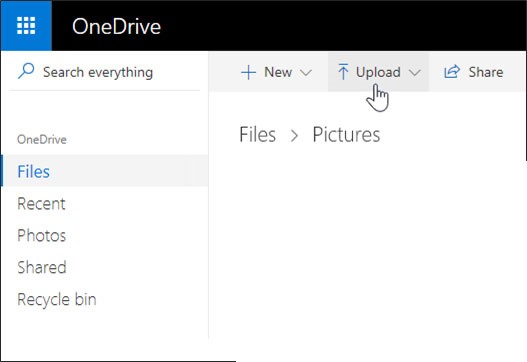
Task: Open Recycle bin in the sidebar
Action: (x=56, y=299)
